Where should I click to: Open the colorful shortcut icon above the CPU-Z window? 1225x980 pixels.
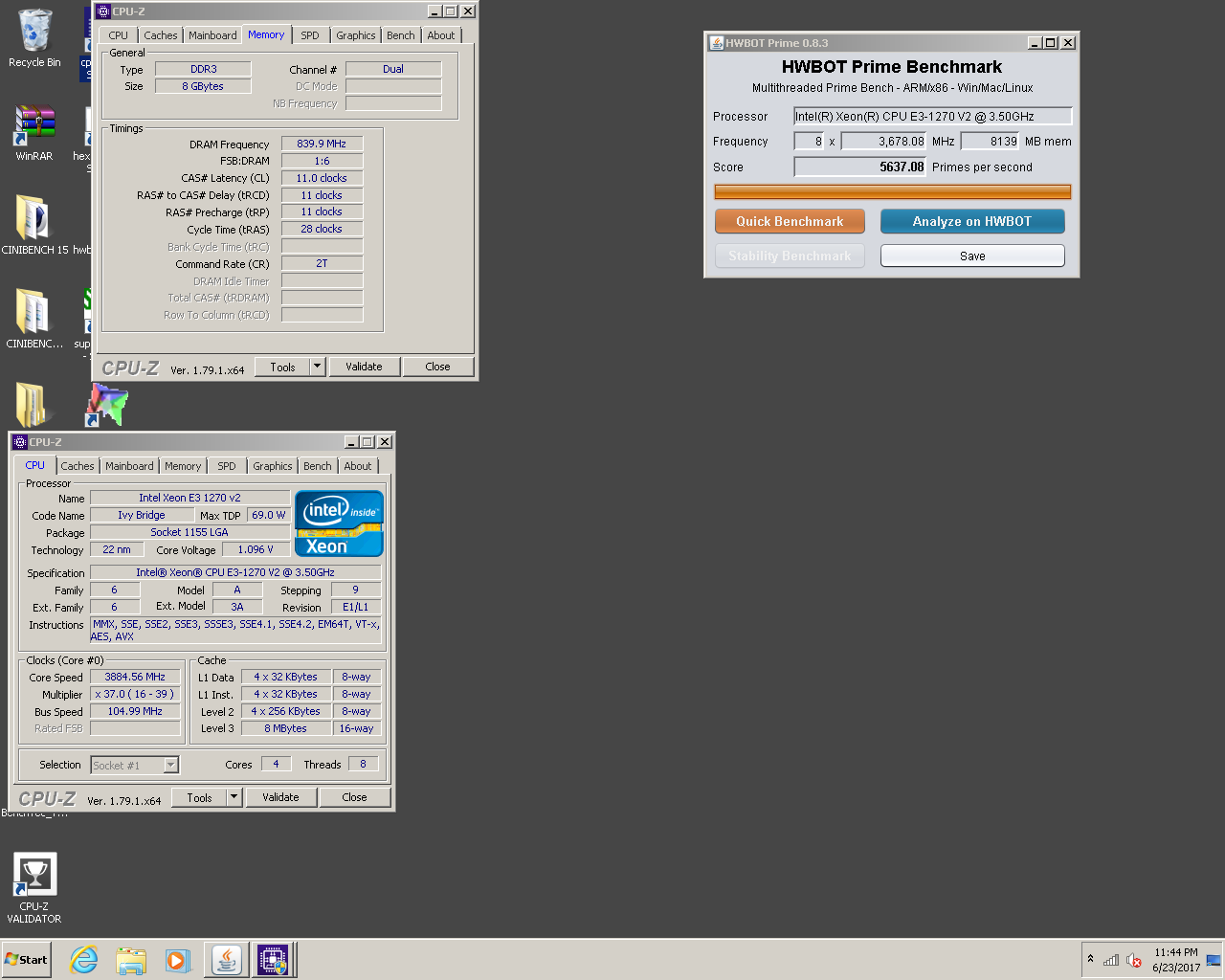(106, 406)
